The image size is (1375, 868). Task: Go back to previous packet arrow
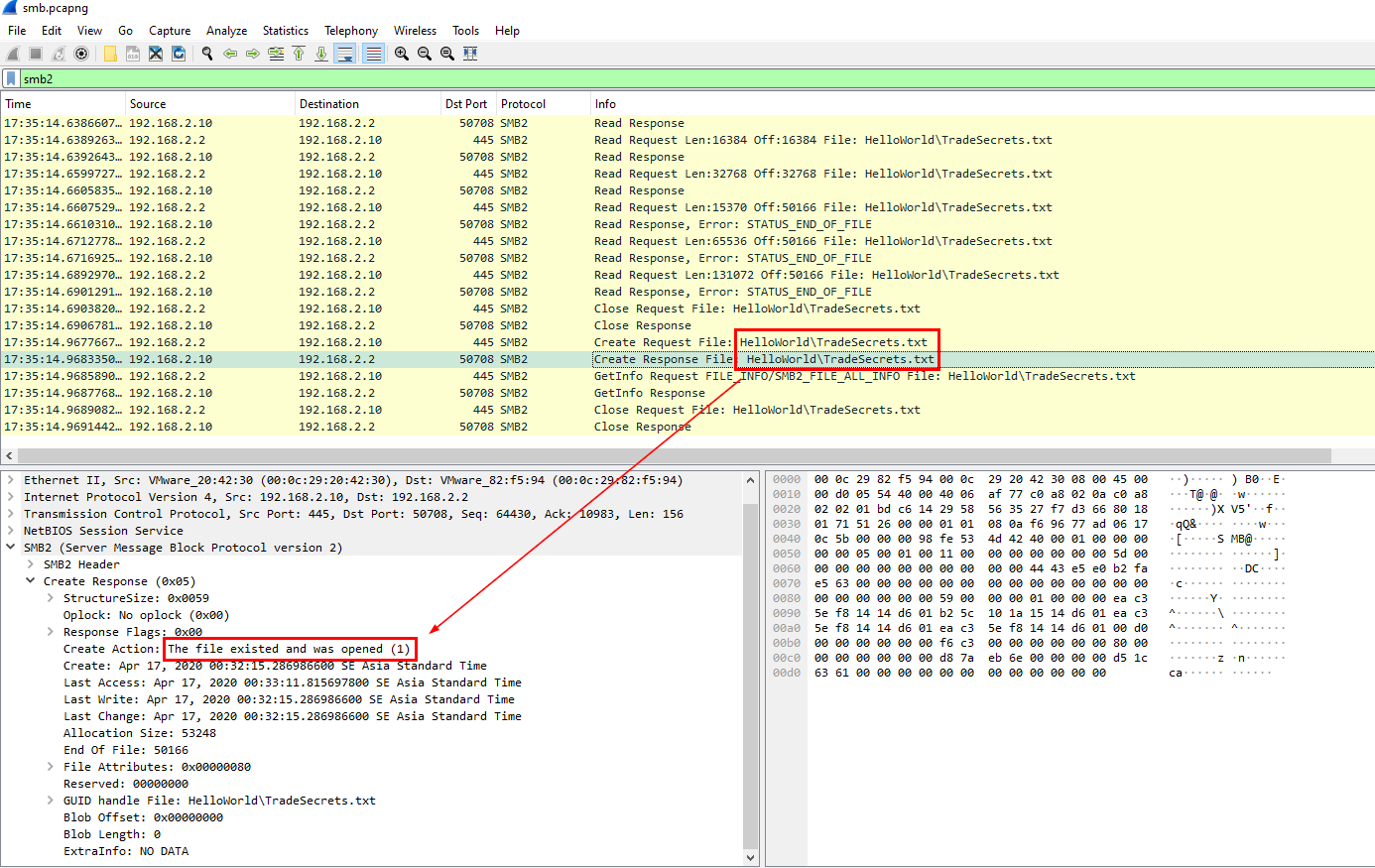click(x=230, y=54)
